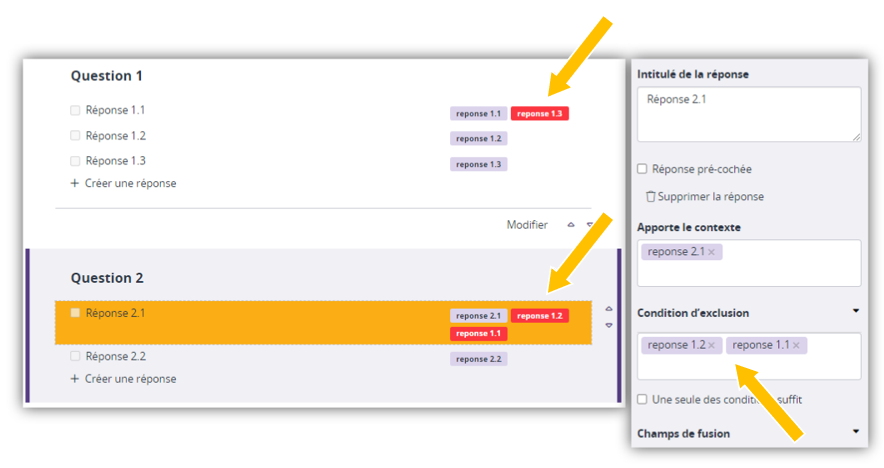
Task: Remove reponse 1.2 from exclusion conditions
Action: (x=711, y=346)
